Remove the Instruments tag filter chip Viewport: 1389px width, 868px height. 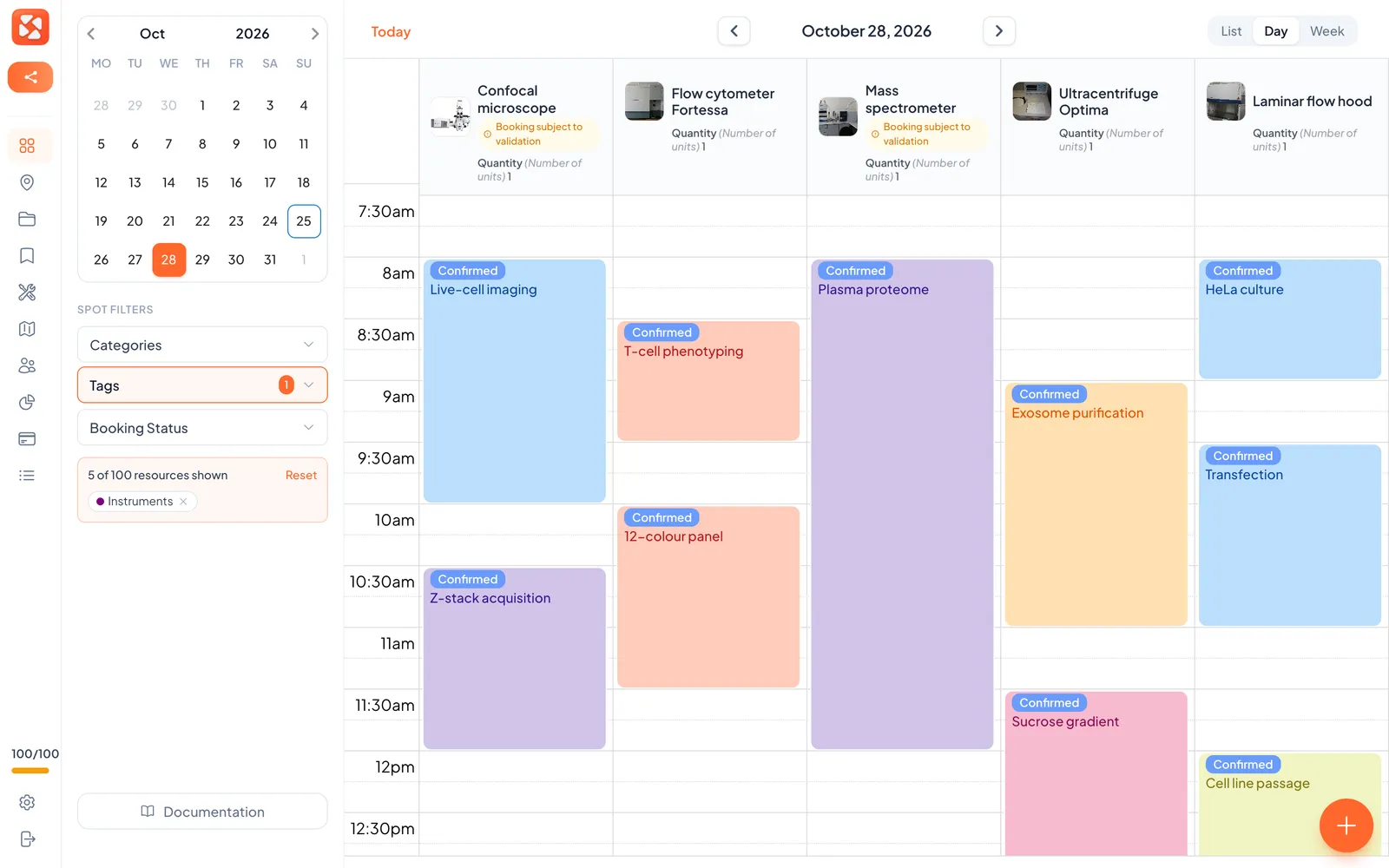tap(183, 502)
